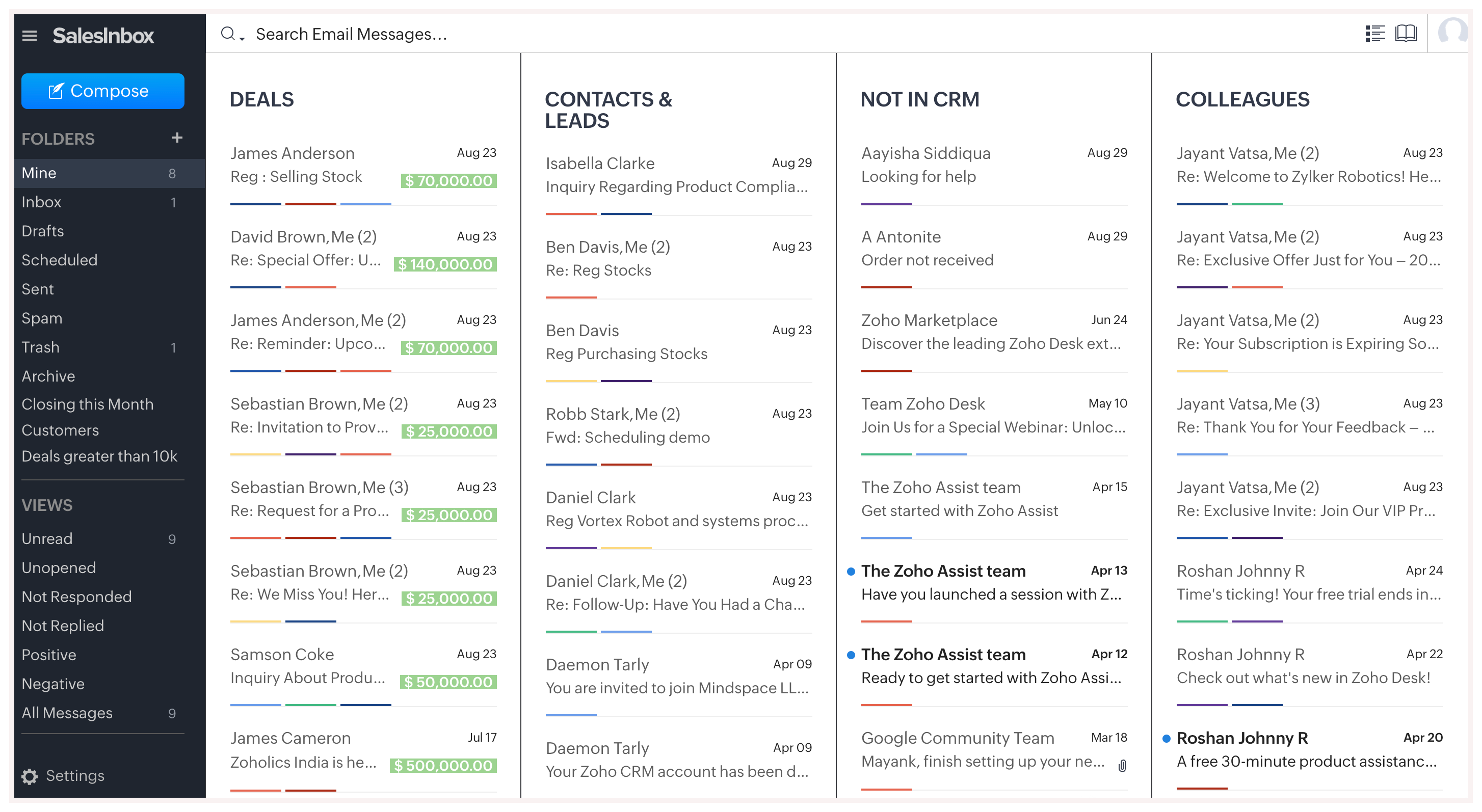Open the Inbox folder

41,202
